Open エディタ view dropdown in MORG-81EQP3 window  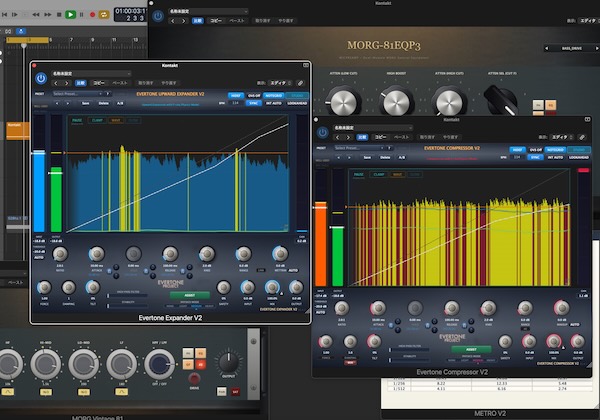point(589,20)
